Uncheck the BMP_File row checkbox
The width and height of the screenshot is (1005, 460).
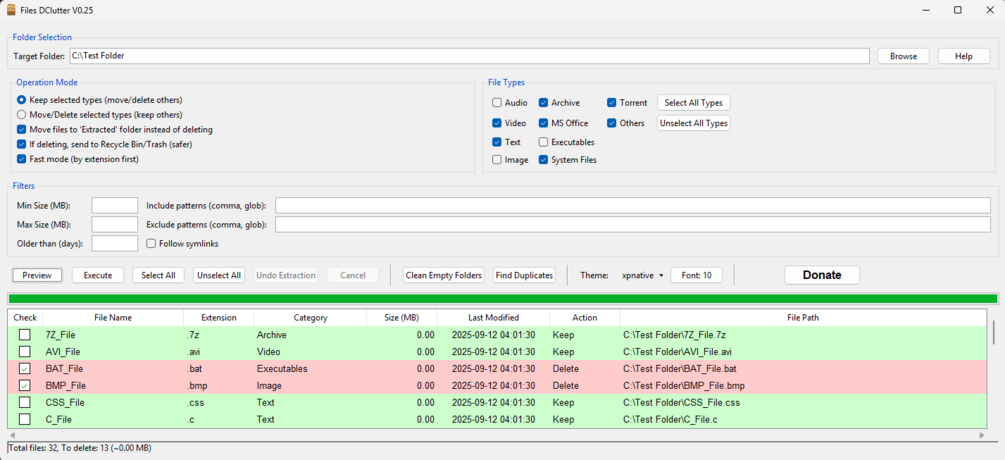(x=24, y=386)
